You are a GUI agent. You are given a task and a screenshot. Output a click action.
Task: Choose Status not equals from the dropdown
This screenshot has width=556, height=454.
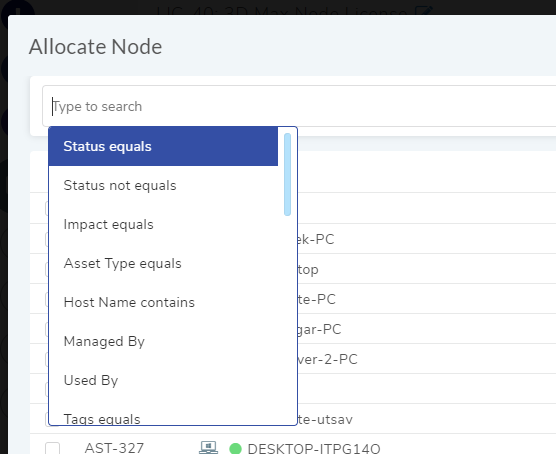click(163, 186)
